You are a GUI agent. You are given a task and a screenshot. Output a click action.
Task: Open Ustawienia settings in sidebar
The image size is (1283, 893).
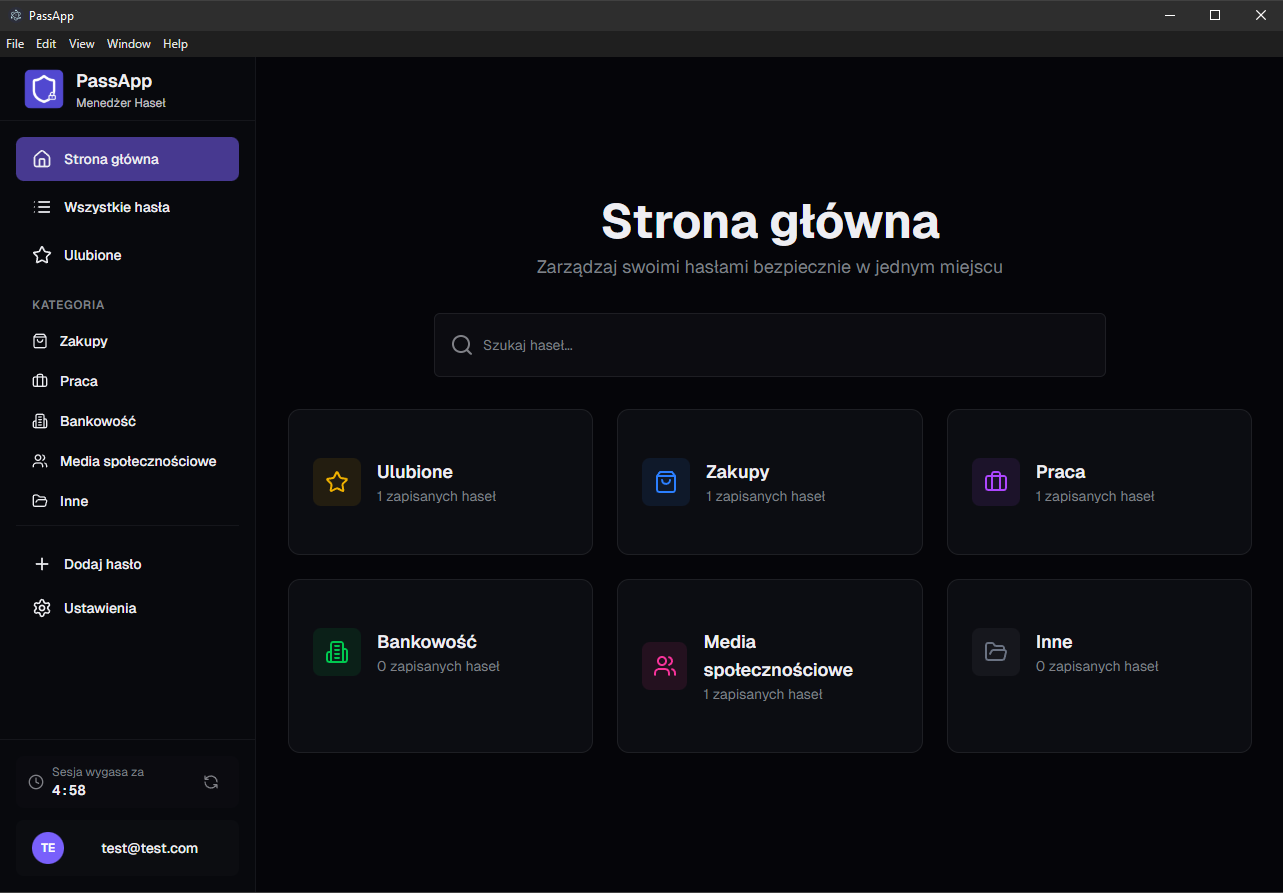(x=100, y=608)
